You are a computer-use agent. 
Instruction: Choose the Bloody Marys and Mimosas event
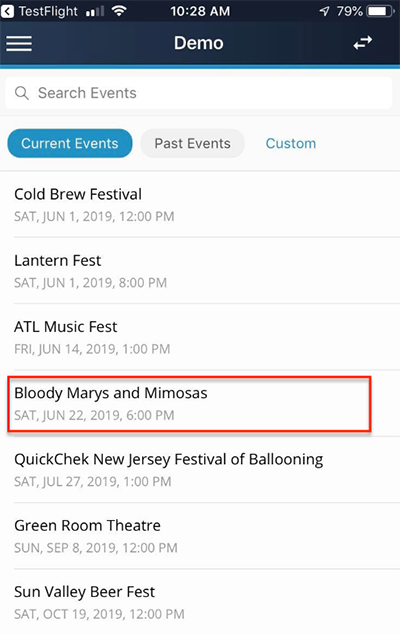coord(200,404)
